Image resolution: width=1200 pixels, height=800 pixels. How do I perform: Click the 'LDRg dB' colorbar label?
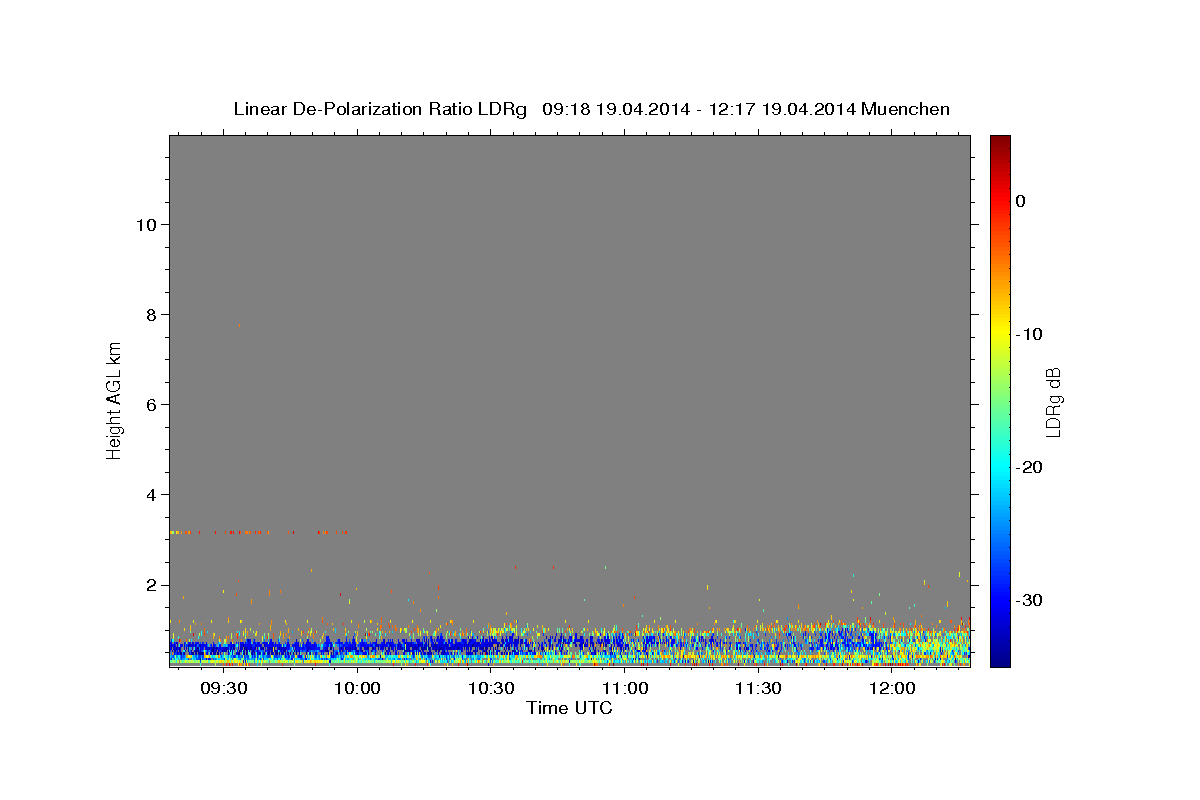tap(1053, 402)
